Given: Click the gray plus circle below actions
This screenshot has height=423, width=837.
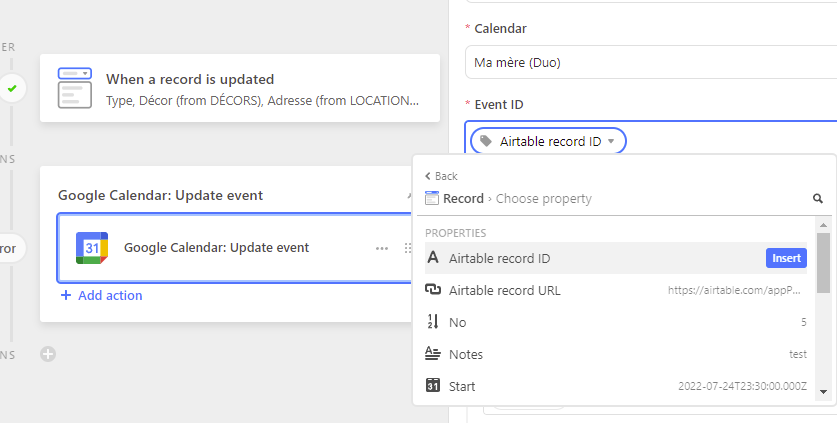Looking at the screenshot, I should coord(48,354).
